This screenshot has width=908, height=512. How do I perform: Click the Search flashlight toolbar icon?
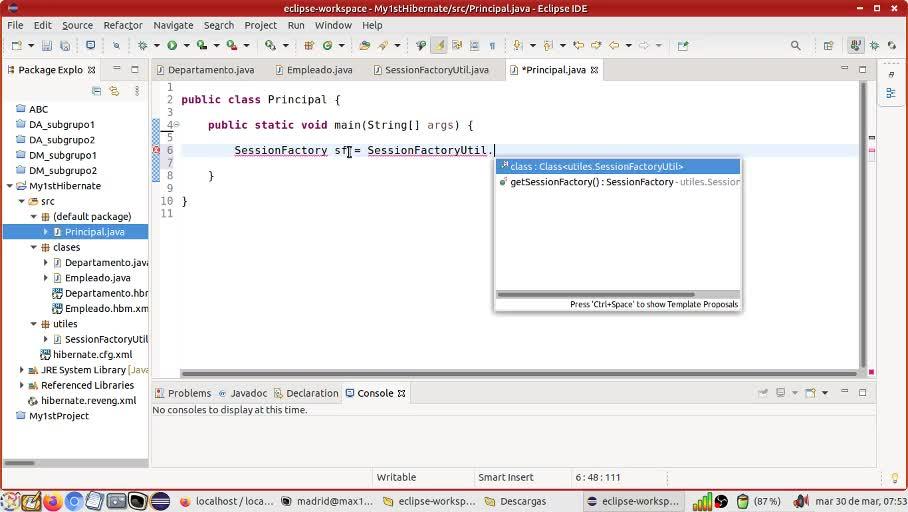click(x=383, y=45)
